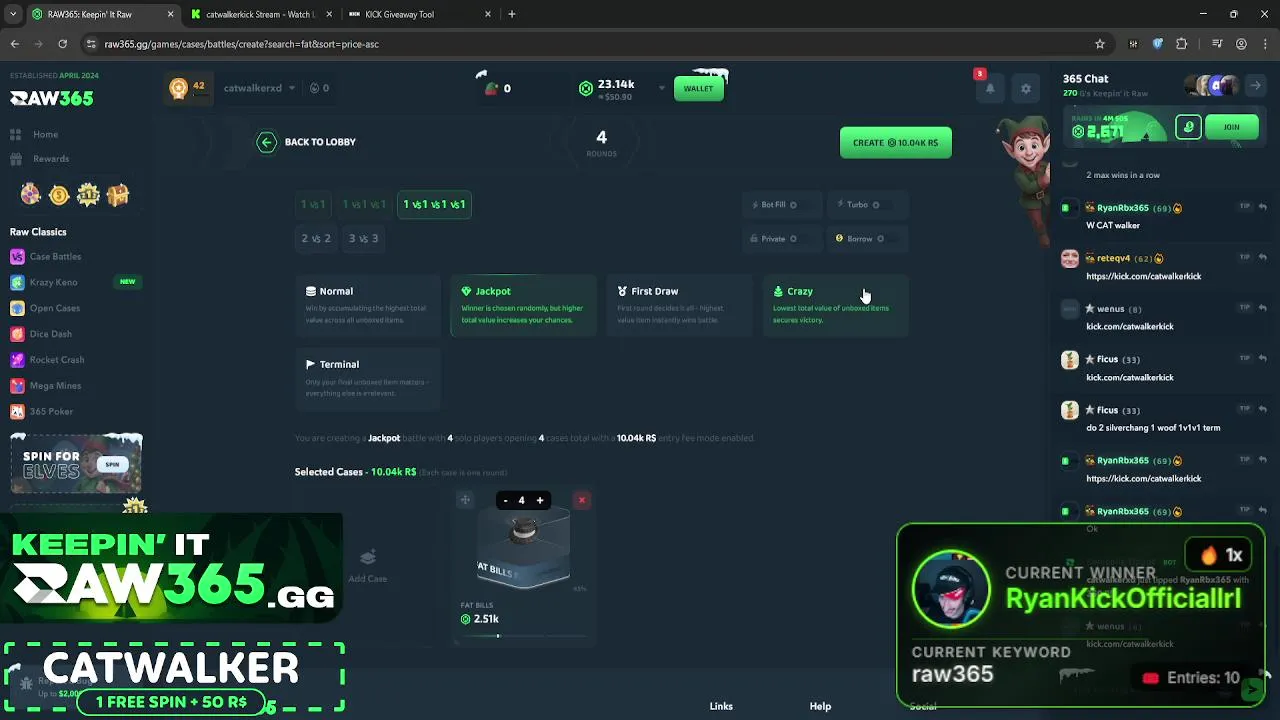Viewport: 1280px width, 720px height.
Task: Increase Fat Bills case quantity
Action: point(539,500)
